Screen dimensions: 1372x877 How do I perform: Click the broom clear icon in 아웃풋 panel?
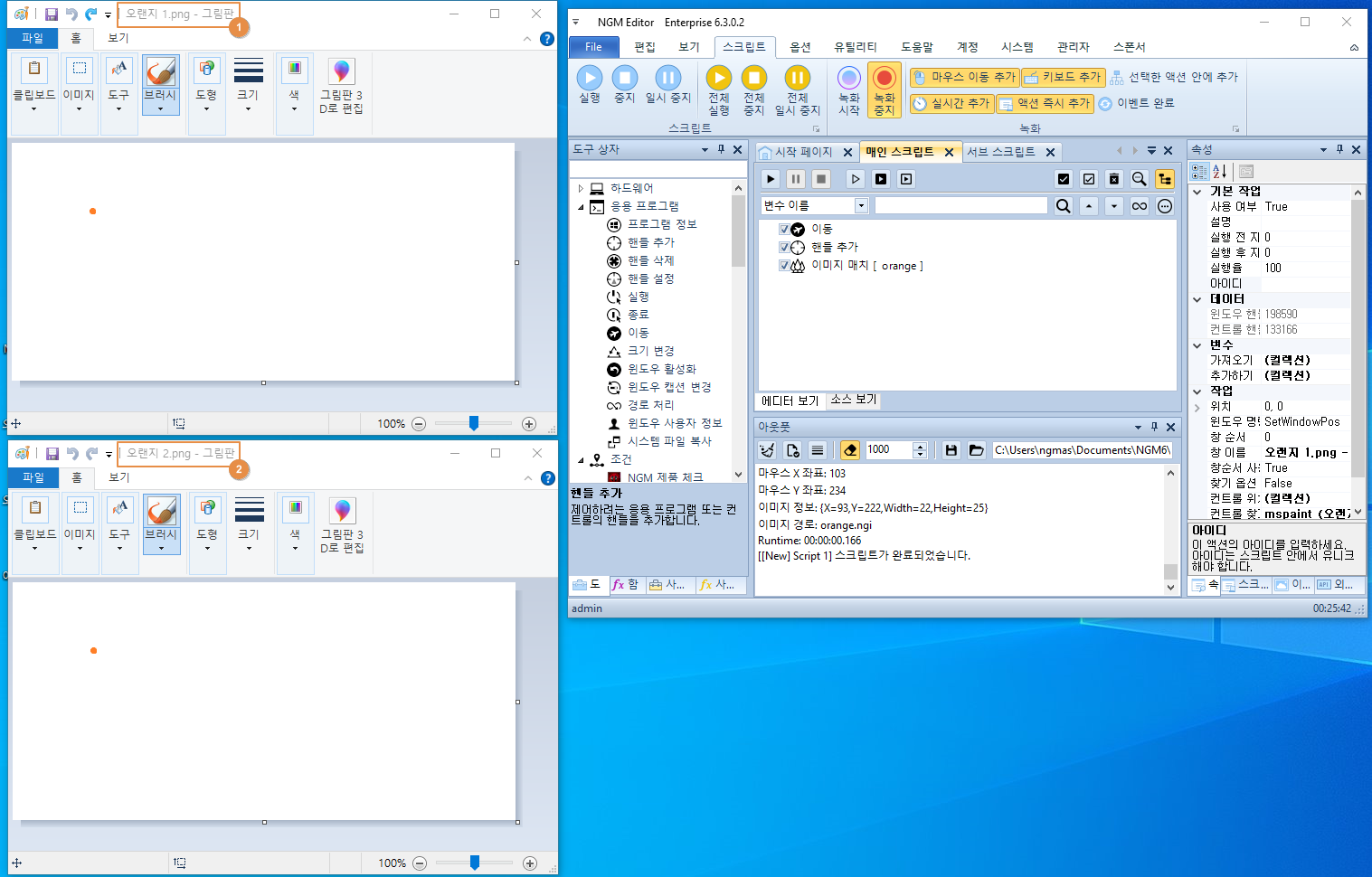pos(768,450)
